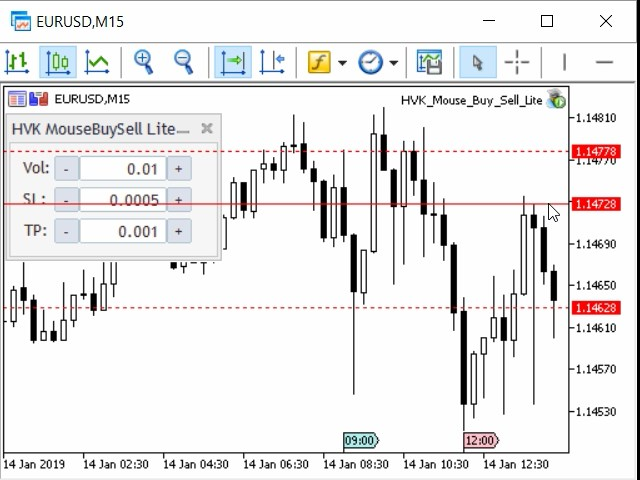The height and width of the screenshot is (480, 640).
Task: Click the SL value field 0.0005
Action: pyautogui.click(x=123, y=200)
